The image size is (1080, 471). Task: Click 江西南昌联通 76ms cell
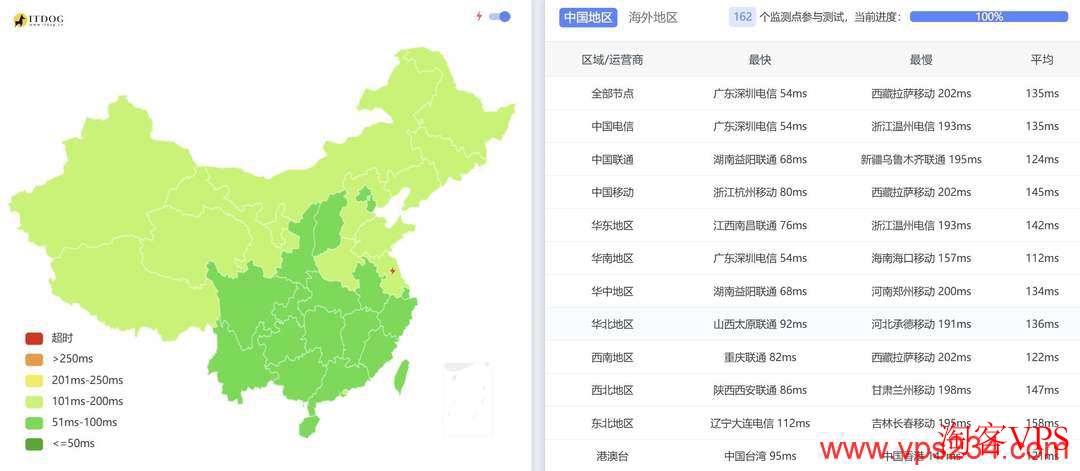point(760,225)
